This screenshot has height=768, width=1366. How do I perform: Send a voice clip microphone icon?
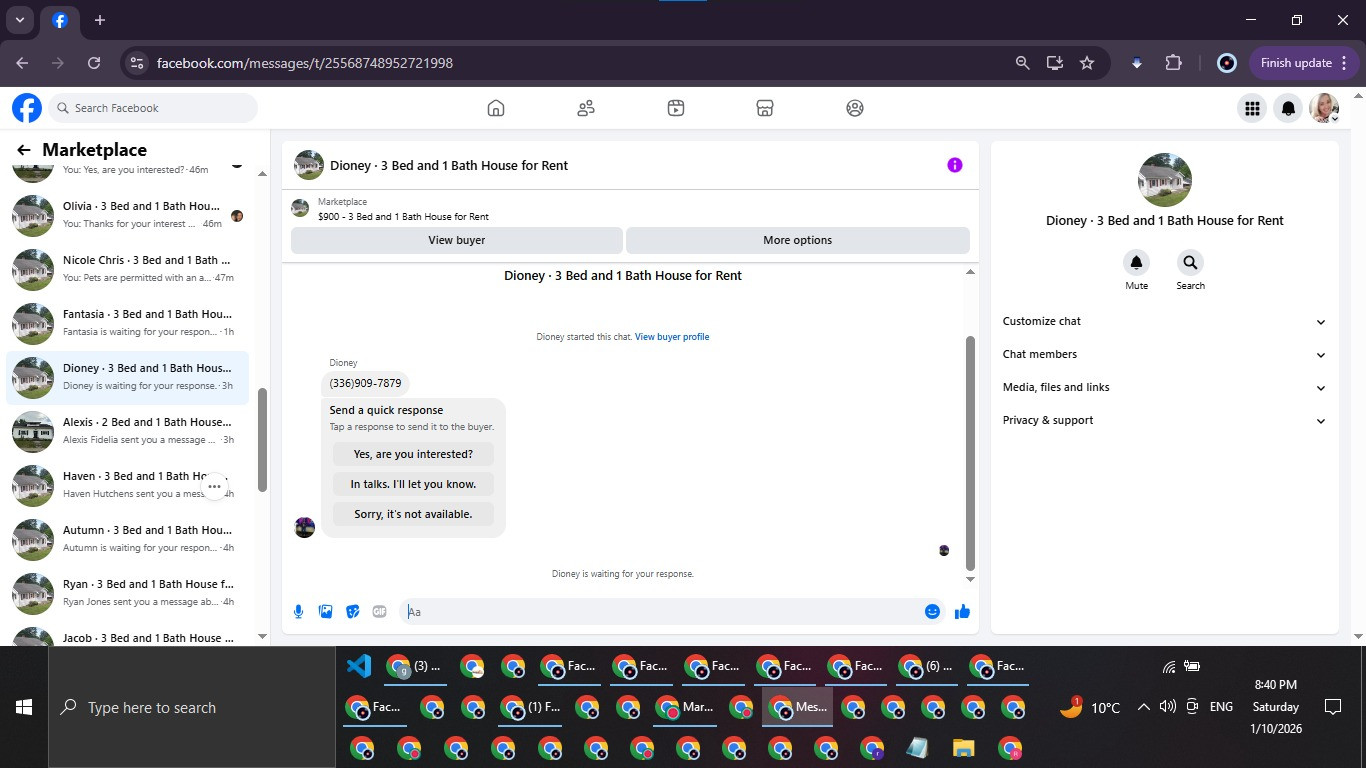pos(298,612)
